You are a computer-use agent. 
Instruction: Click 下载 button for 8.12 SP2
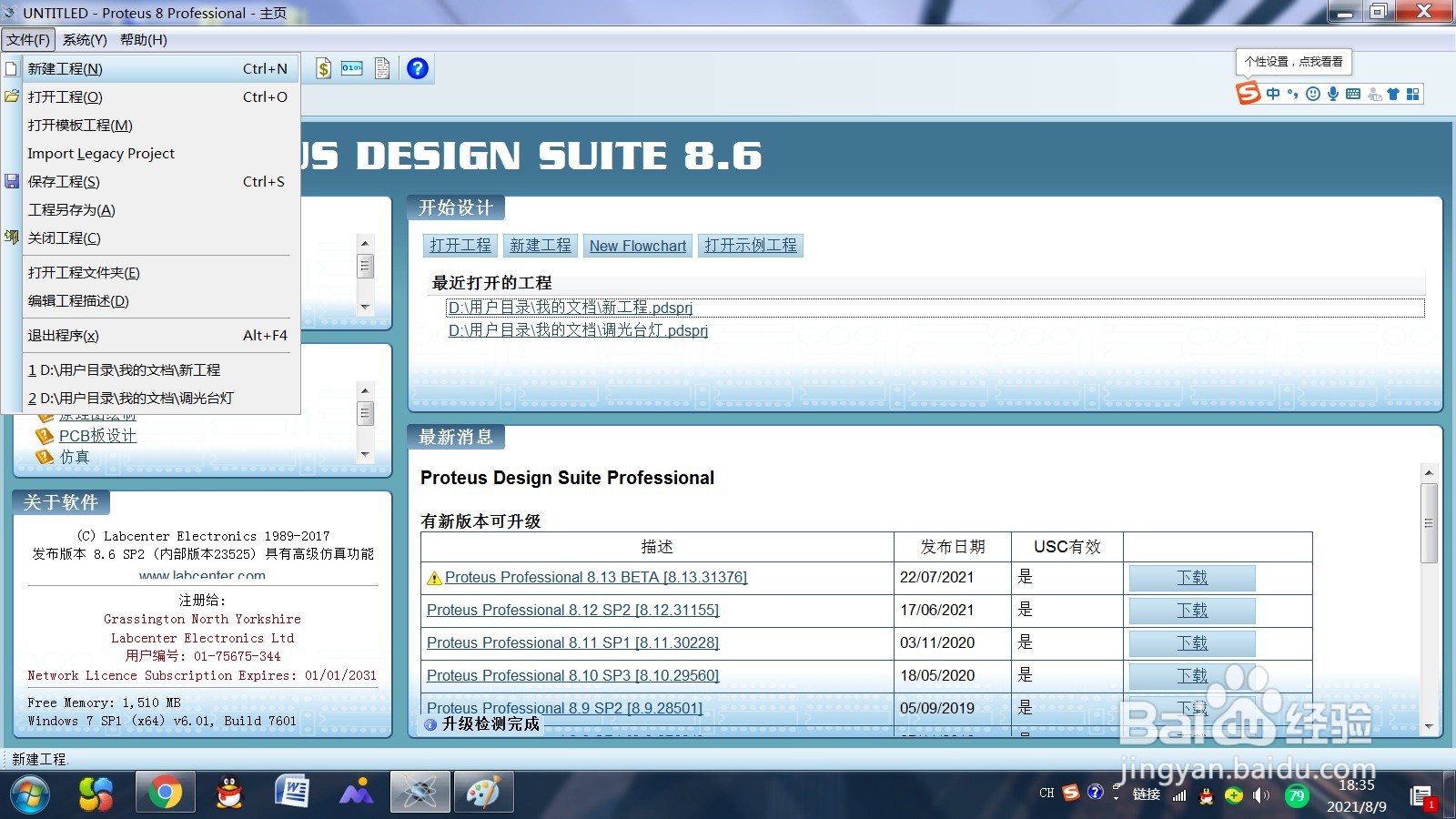(x=1192, y=611)
